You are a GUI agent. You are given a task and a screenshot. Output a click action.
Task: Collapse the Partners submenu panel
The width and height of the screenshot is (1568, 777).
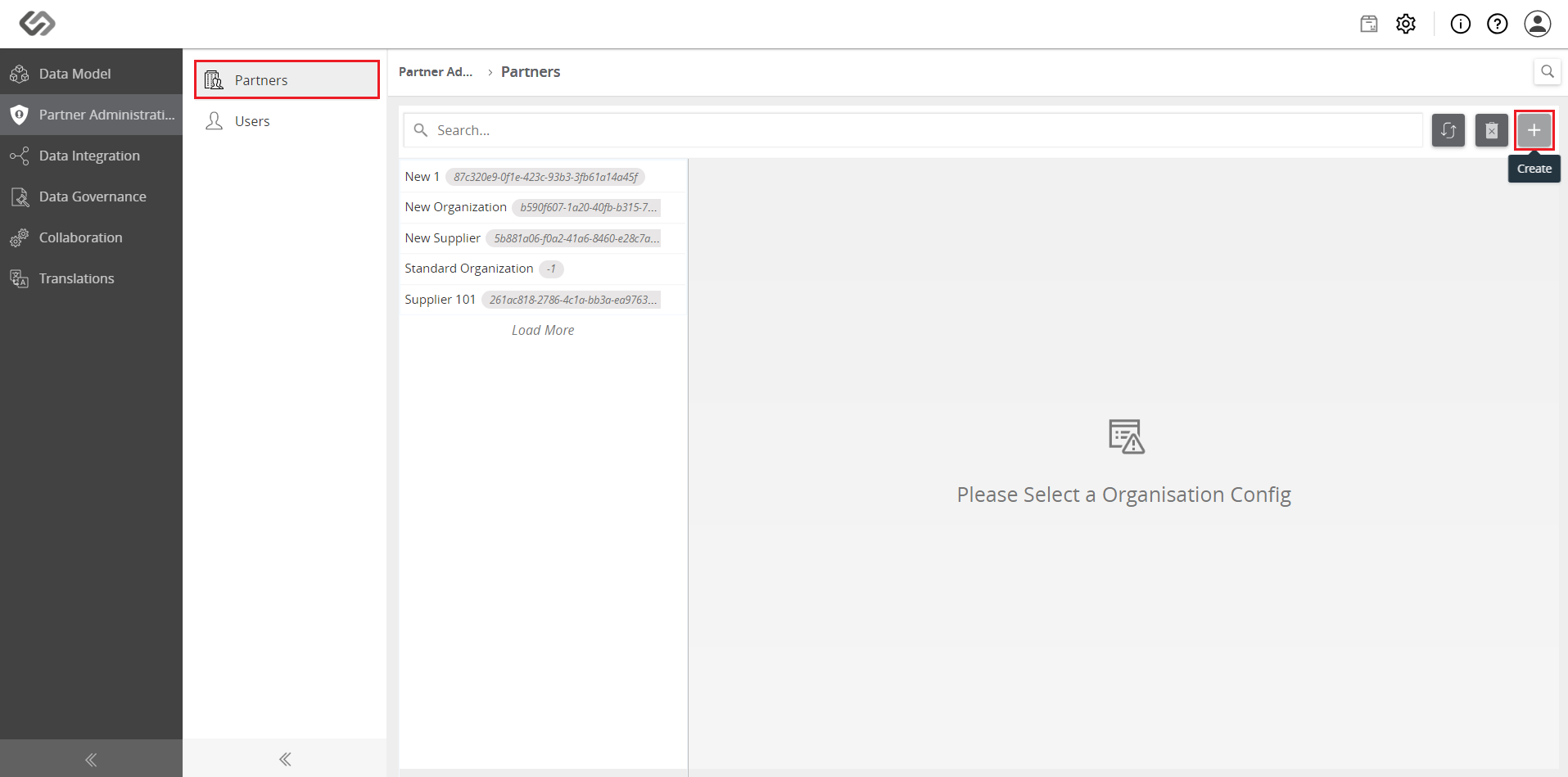click(285, 759)
